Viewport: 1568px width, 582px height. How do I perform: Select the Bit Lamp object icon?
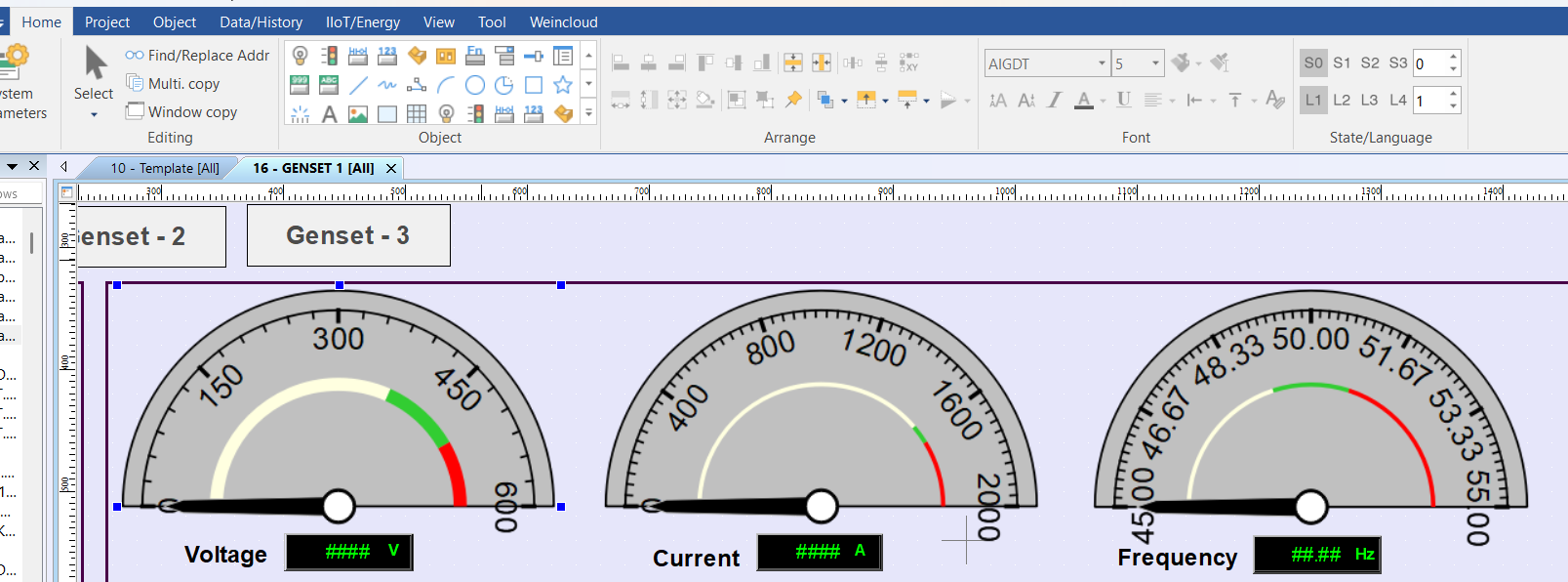click(x=301, y=56)
